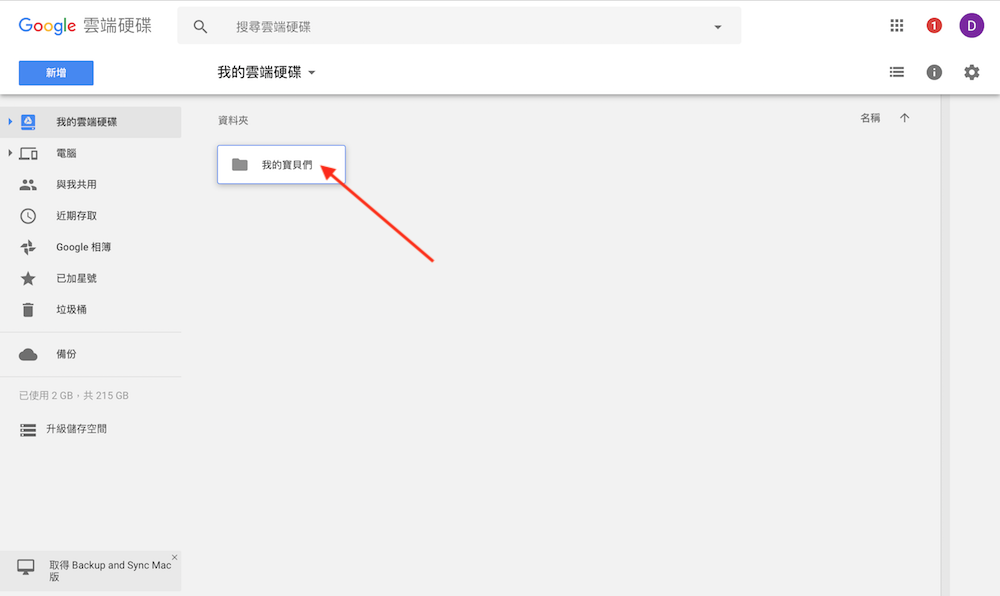
Task: Click the 已加星號 star icon
Action: [x=28, y=278]
